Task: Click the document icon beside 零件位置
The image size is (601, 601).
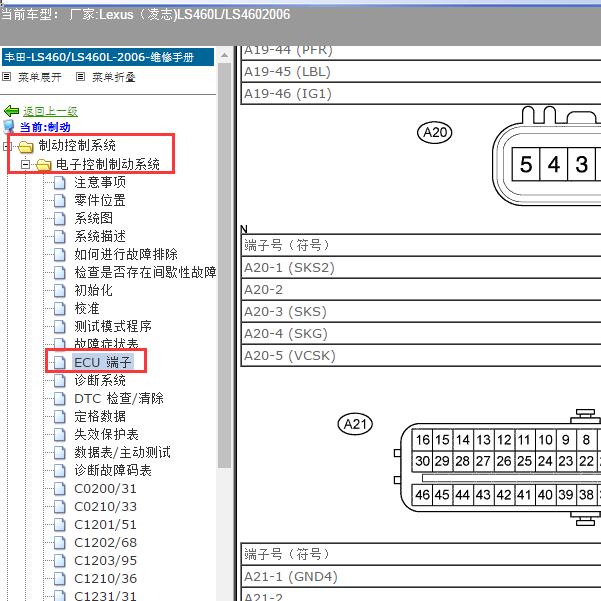Action: point(59,200)
